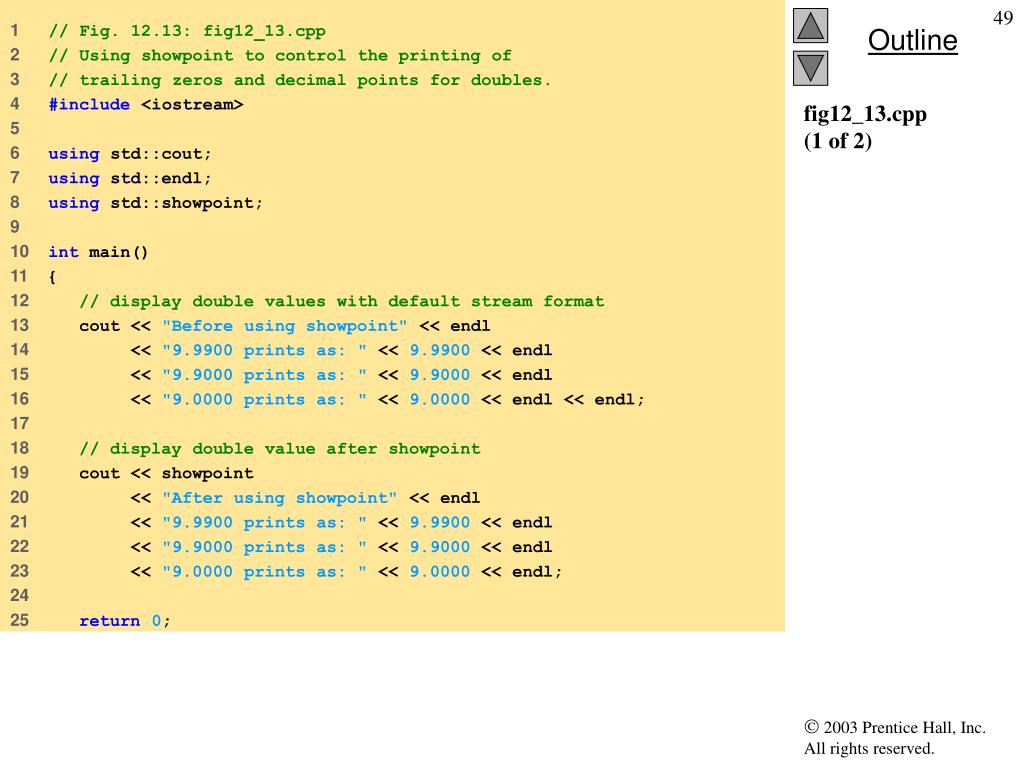
Task: Click '#include <iostream>' on line 4
Action: 146,104
